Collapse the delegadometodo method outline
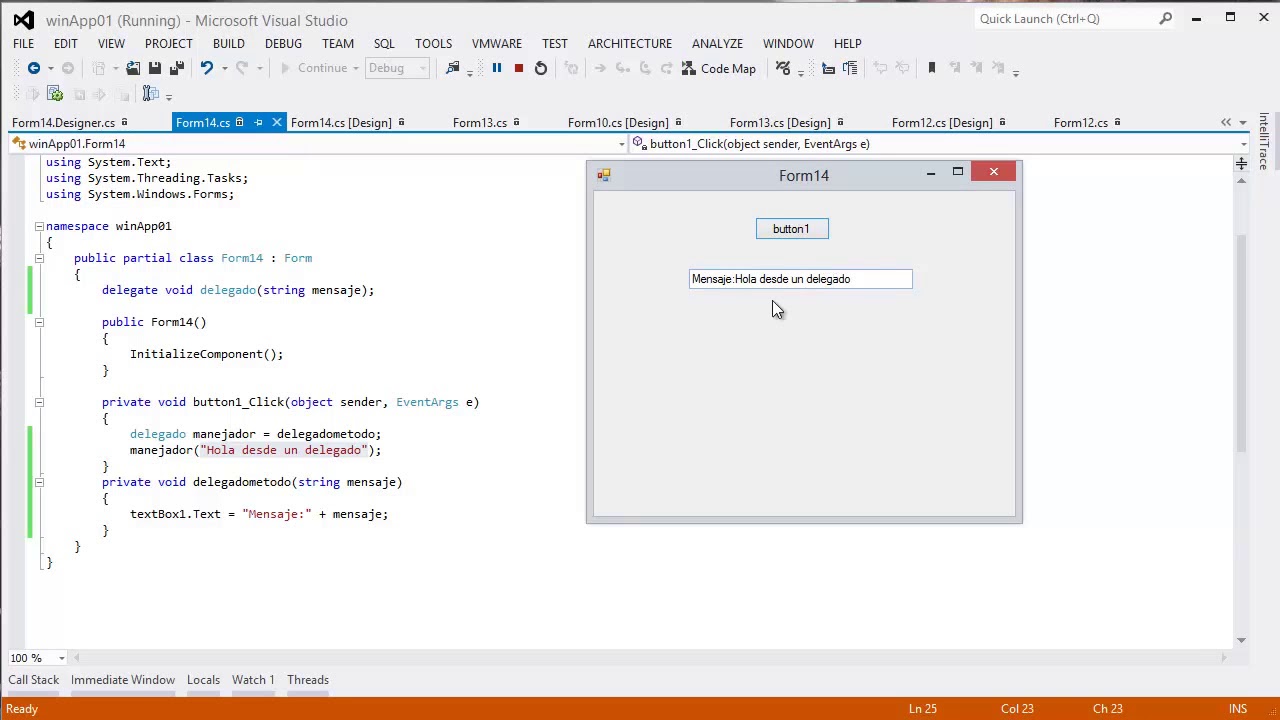The width and height of the screenshot is (1280, 720). tap(39, 482)
